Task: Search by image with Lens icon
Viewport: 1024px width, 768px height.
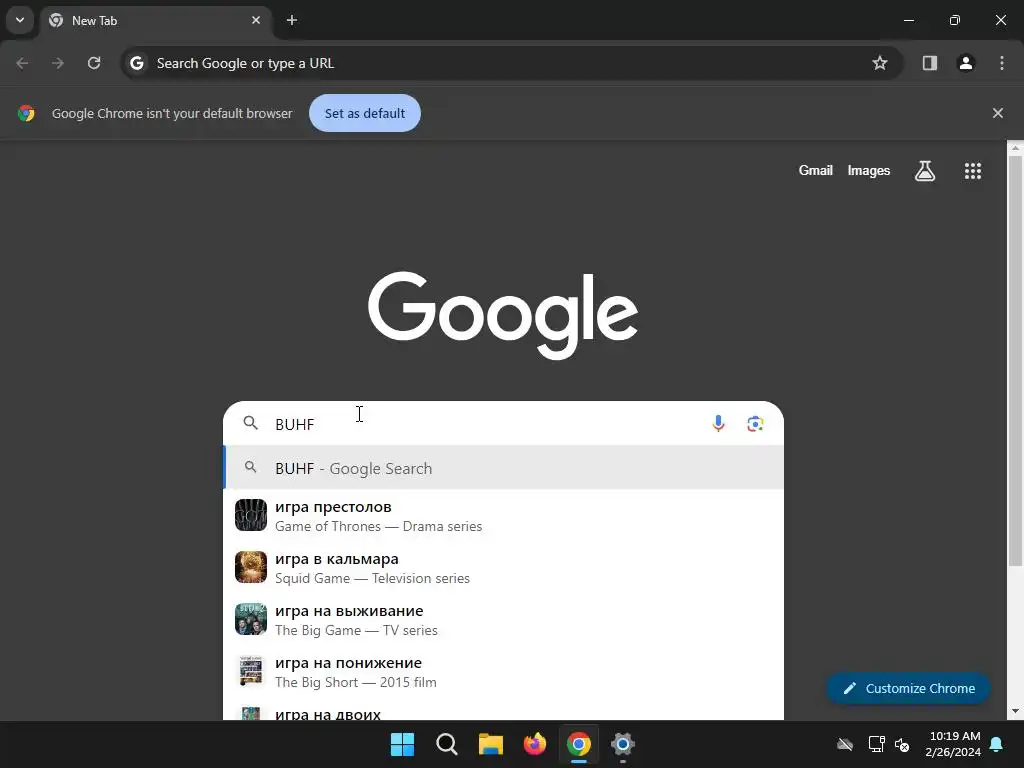Action: [x=755, y=424]
